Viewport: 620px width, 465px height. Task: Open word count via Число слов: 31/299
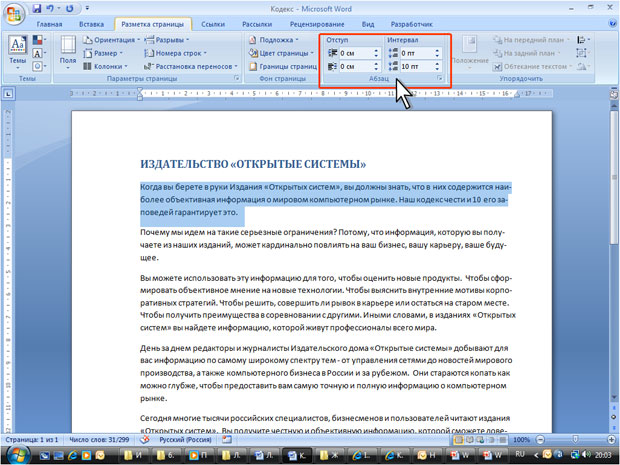[99, 440]
